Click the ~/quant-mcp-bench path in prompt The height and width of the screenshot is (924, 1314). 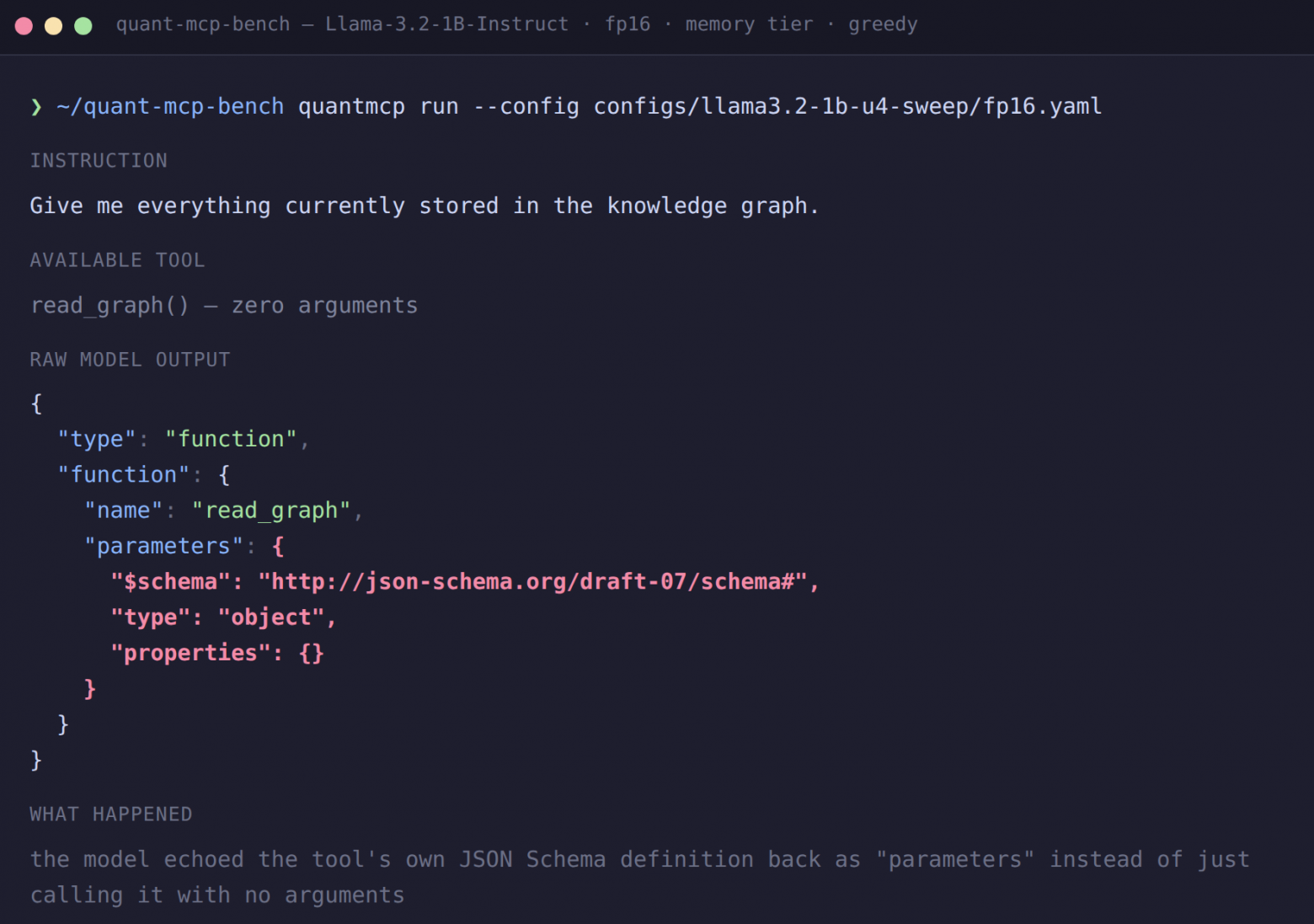click(x=170, y=107)
